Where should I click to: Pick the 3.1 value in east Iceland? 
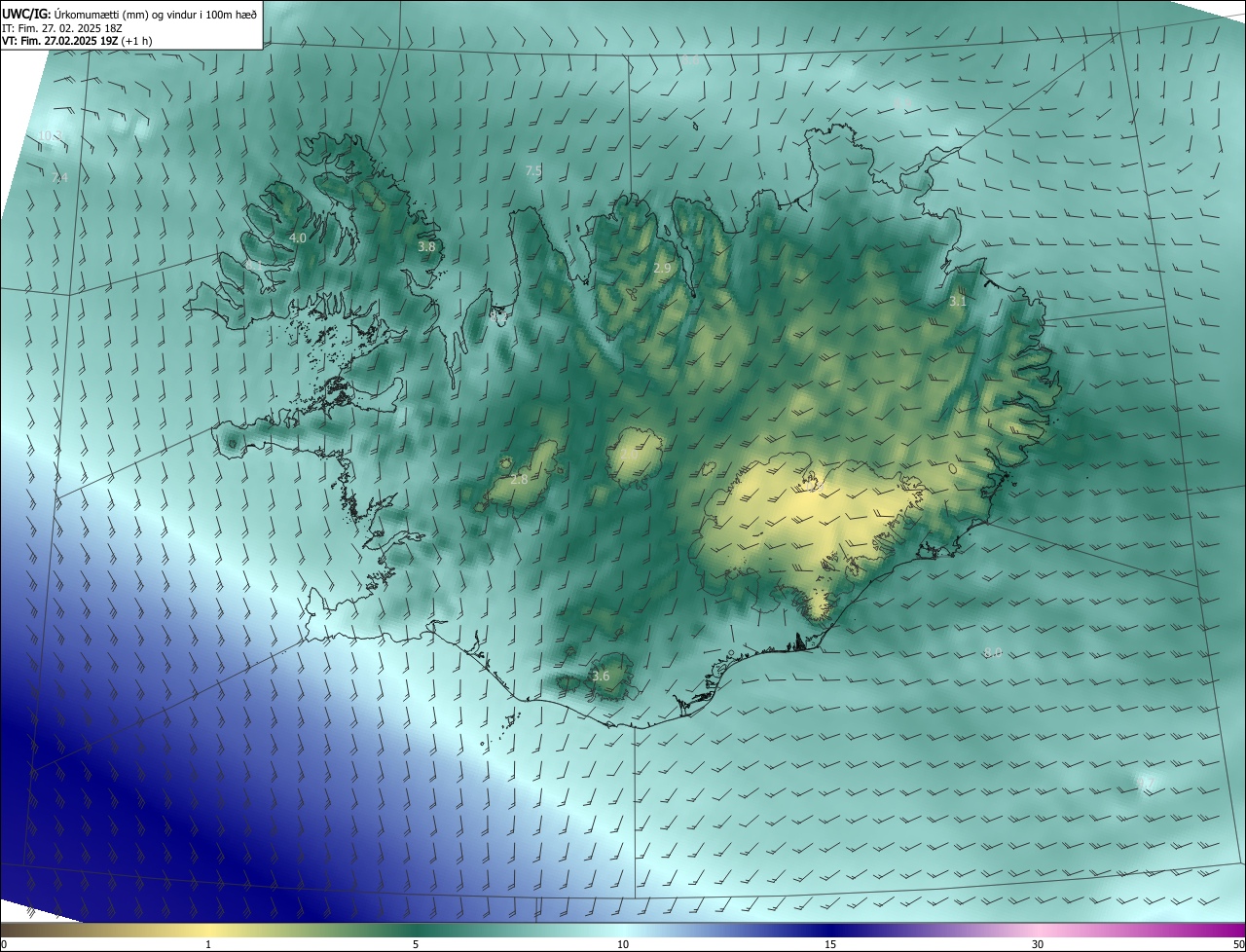958,302
